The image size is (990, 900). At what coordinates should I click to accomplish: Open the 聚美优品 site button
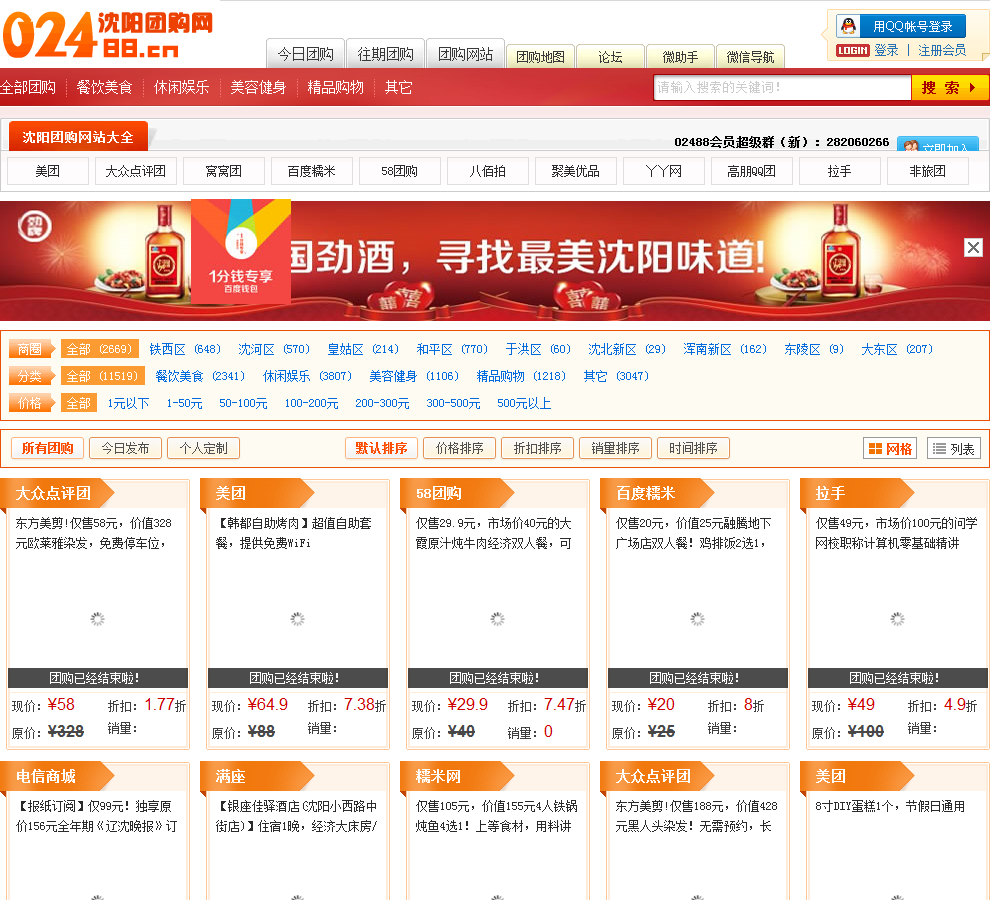pyautogui.click(x=575, y=171)
